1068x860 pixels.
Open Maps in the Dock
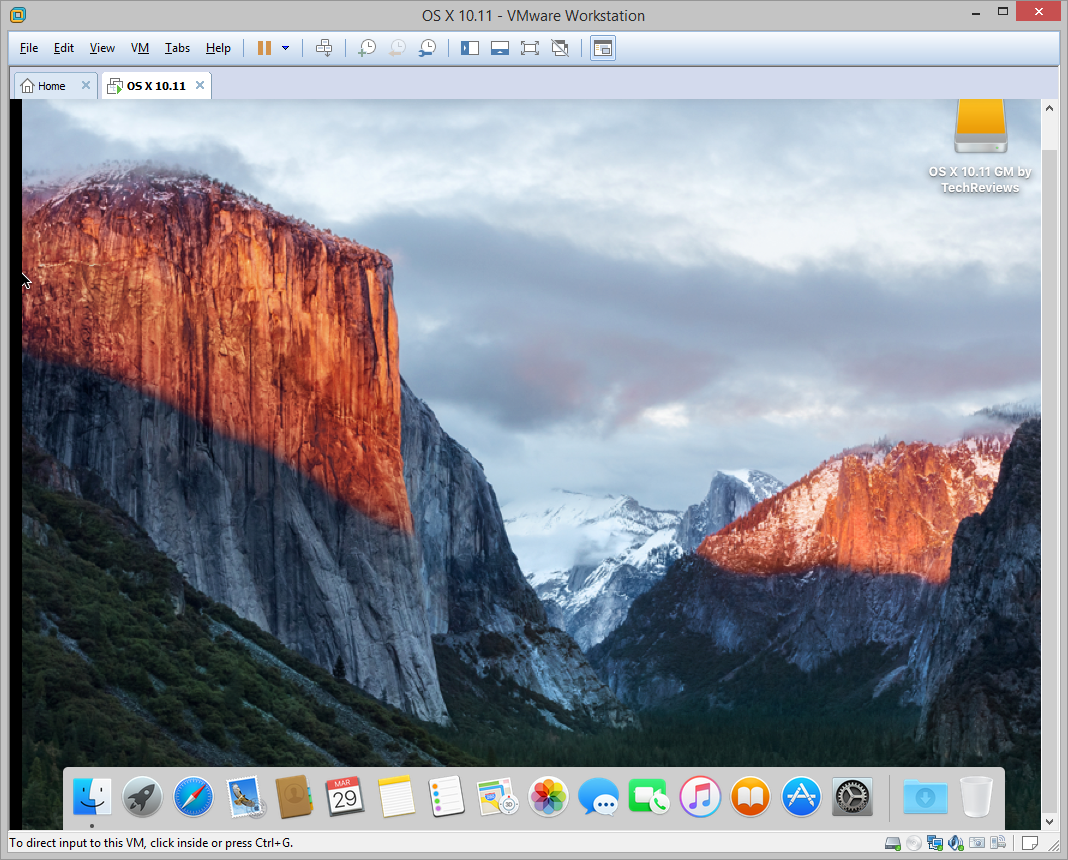(x=498, y=796)
